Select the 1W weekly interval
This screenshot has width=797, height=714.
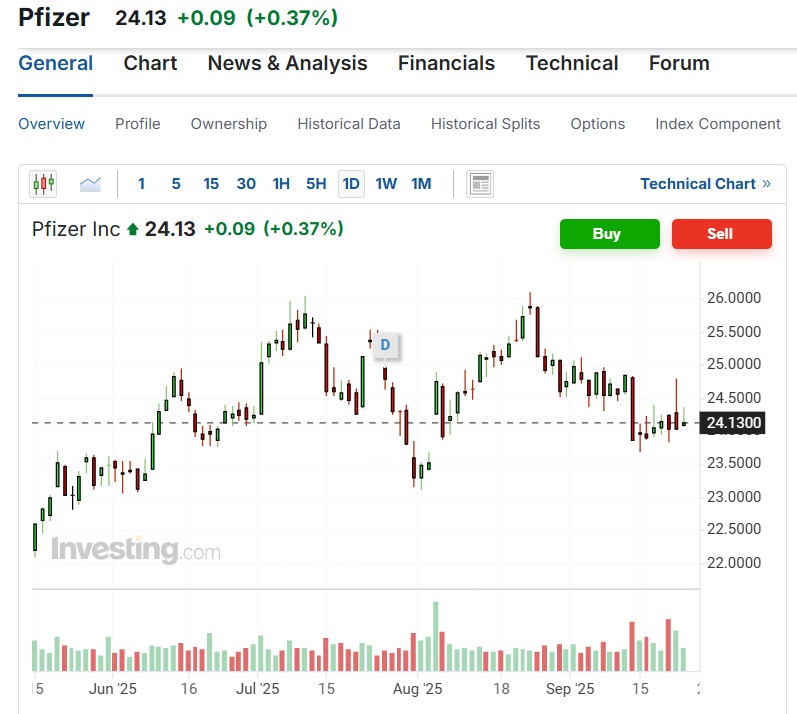[x=386, y=184]
